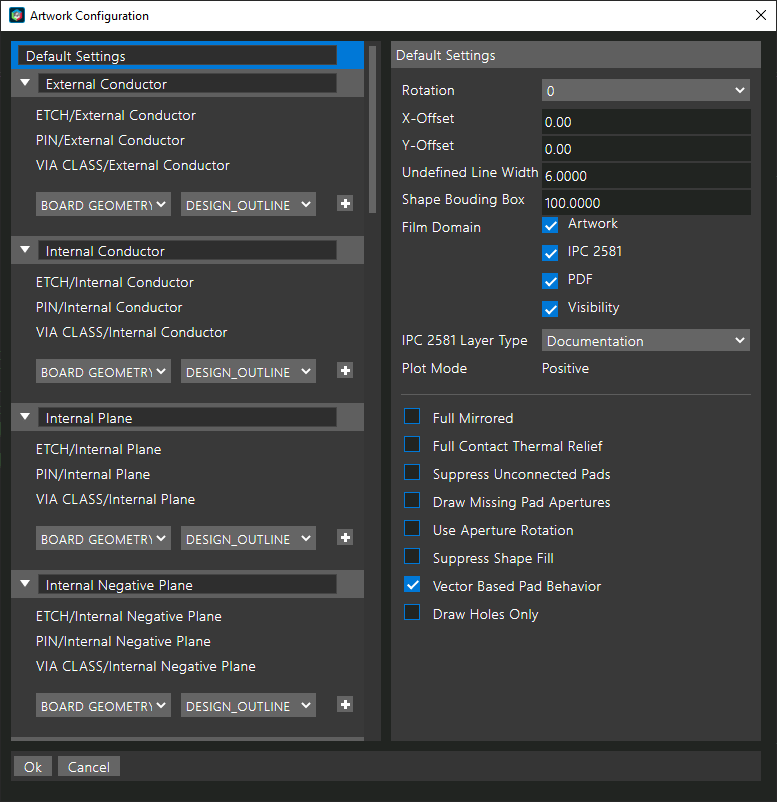Collapse the Internal Conductor section
This screenshot has width=777, height=802.
(25, 250)
